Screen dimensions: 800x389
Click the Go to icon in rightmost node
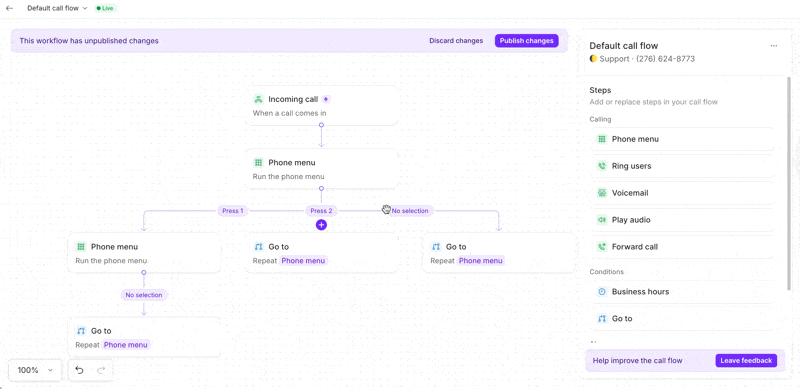[436, 247]
